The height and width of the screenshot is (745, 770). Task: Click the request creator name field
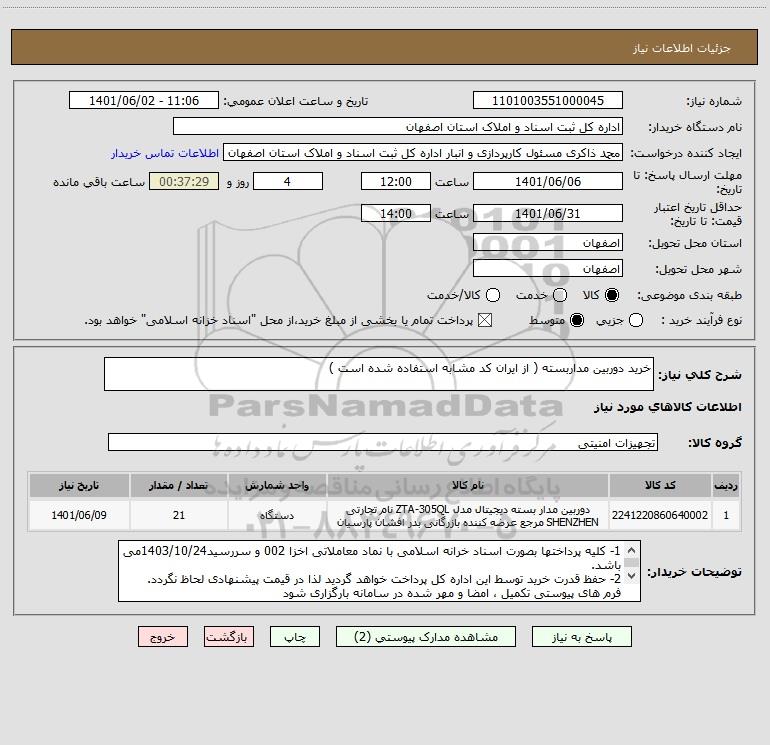pos(423,153)
